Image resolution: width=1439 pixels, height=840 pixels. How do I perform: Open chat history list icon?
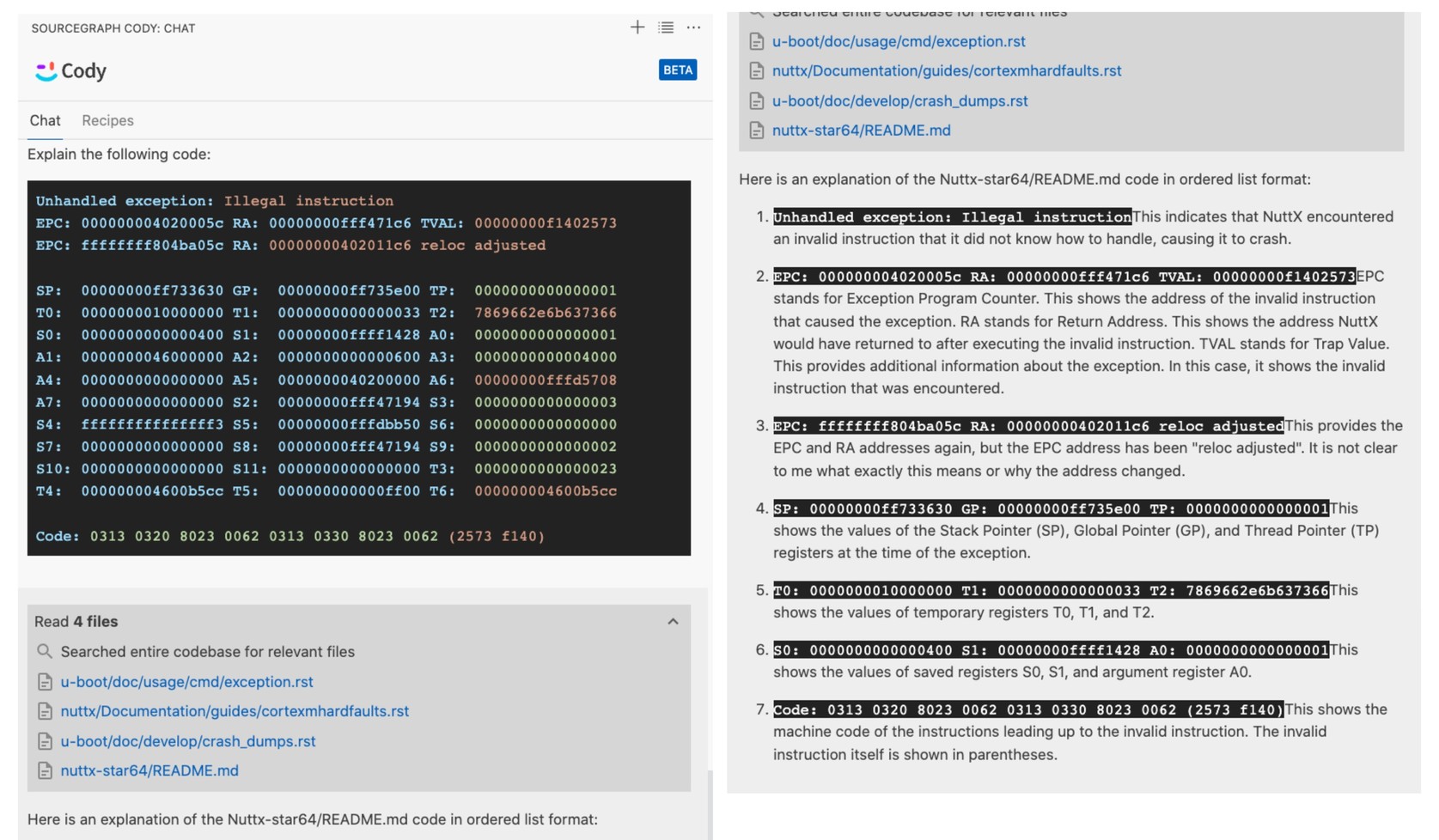pos(666,27)
